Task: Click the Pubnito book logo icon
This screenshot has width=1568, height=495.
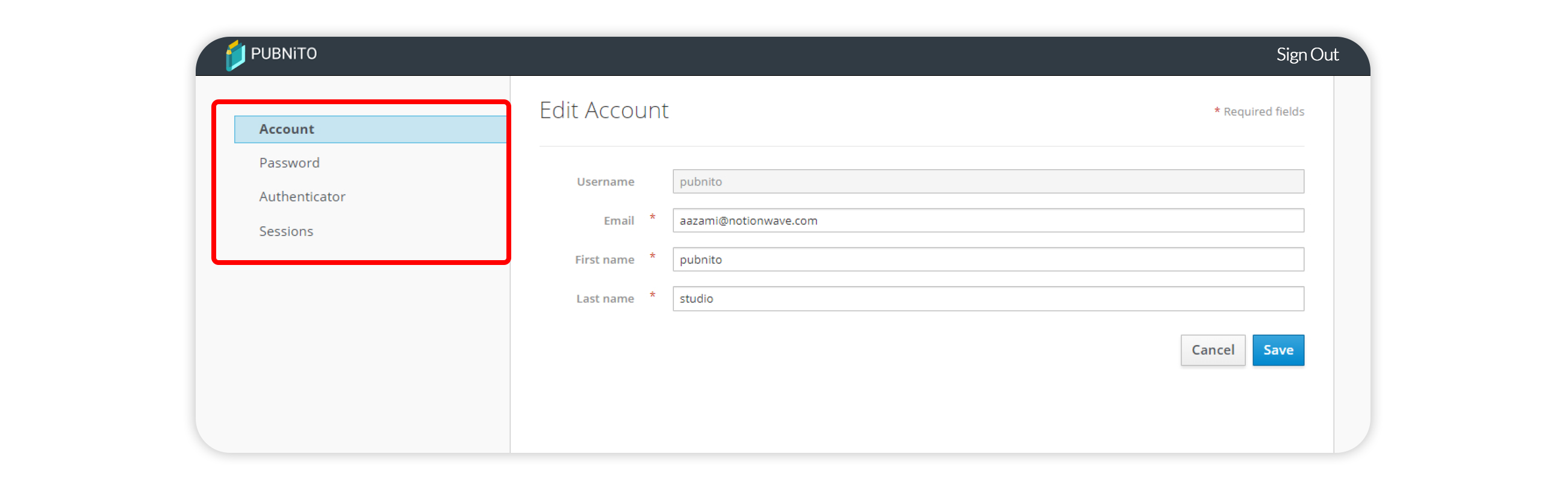Action: (235, 55)
